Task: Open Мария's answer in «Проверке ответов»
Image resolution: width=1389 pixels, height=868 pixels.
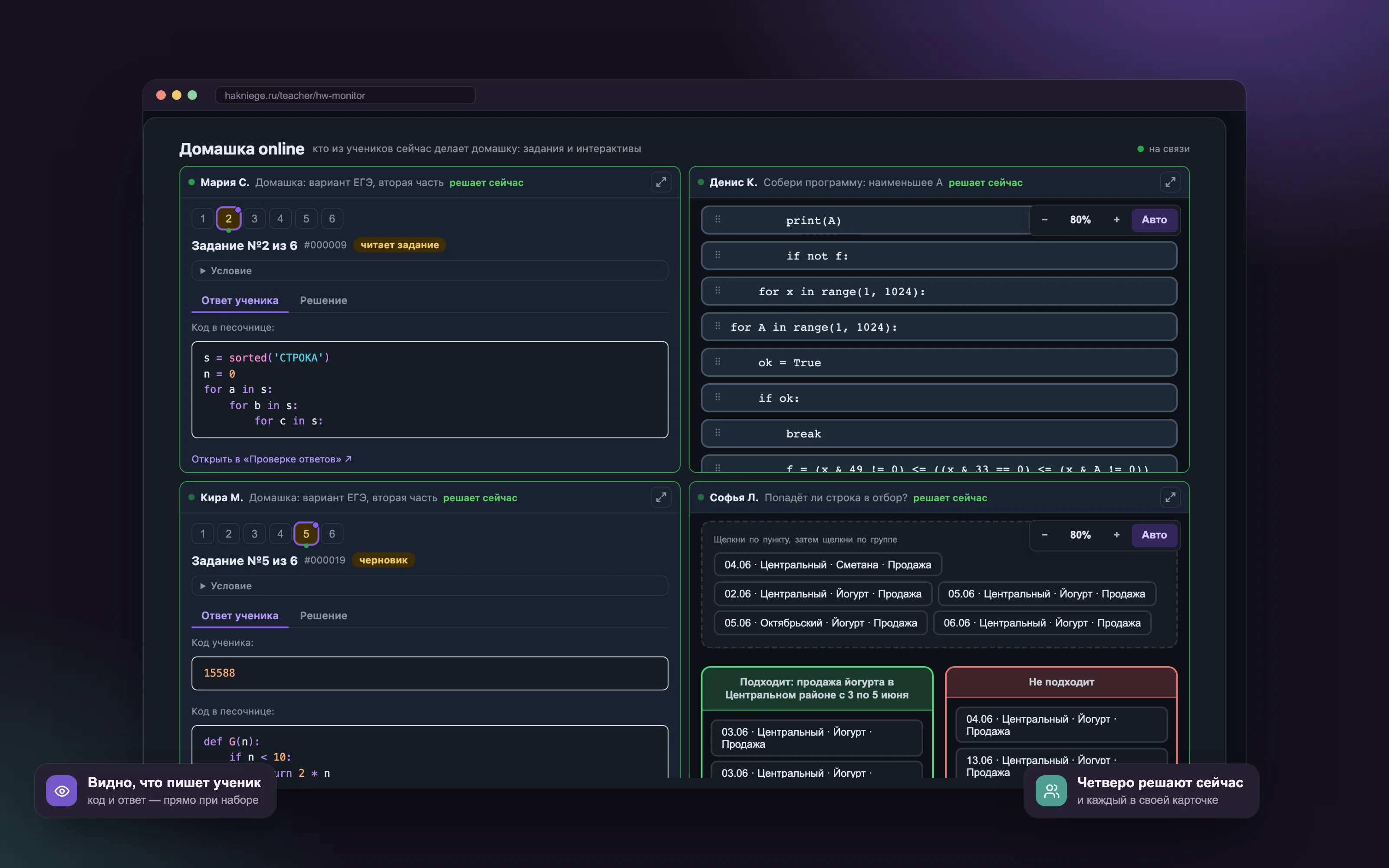Action: coord(271,459)
